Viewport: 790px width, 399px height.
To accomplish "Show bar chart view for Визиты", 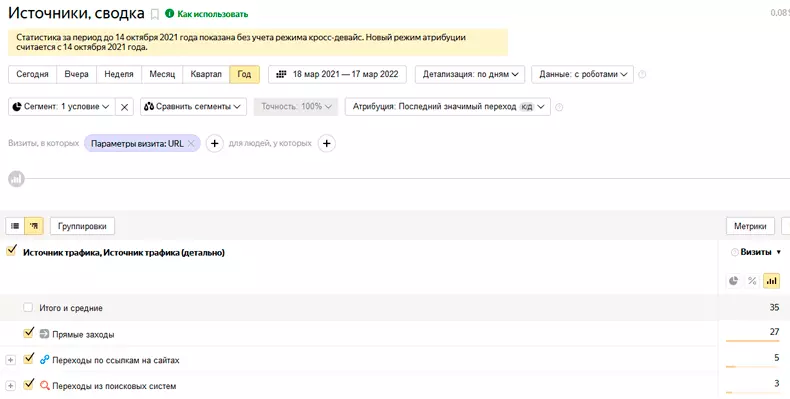I will coord(771,281).
